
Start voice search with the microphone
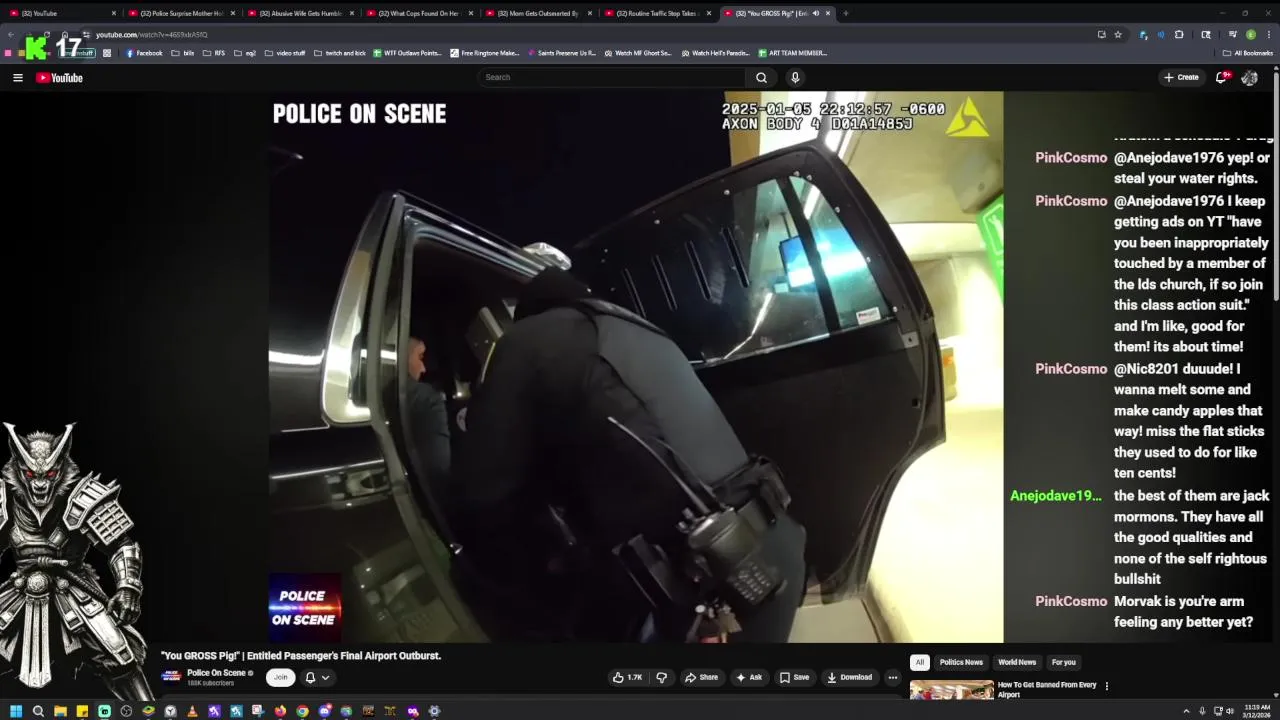pos(795,77)
